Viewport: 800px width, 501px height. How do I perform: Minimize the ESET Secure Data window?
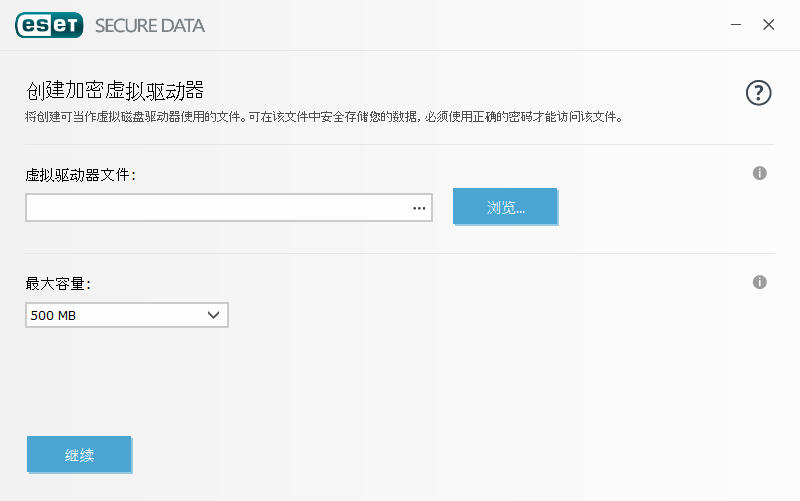[x=736, y=24]
